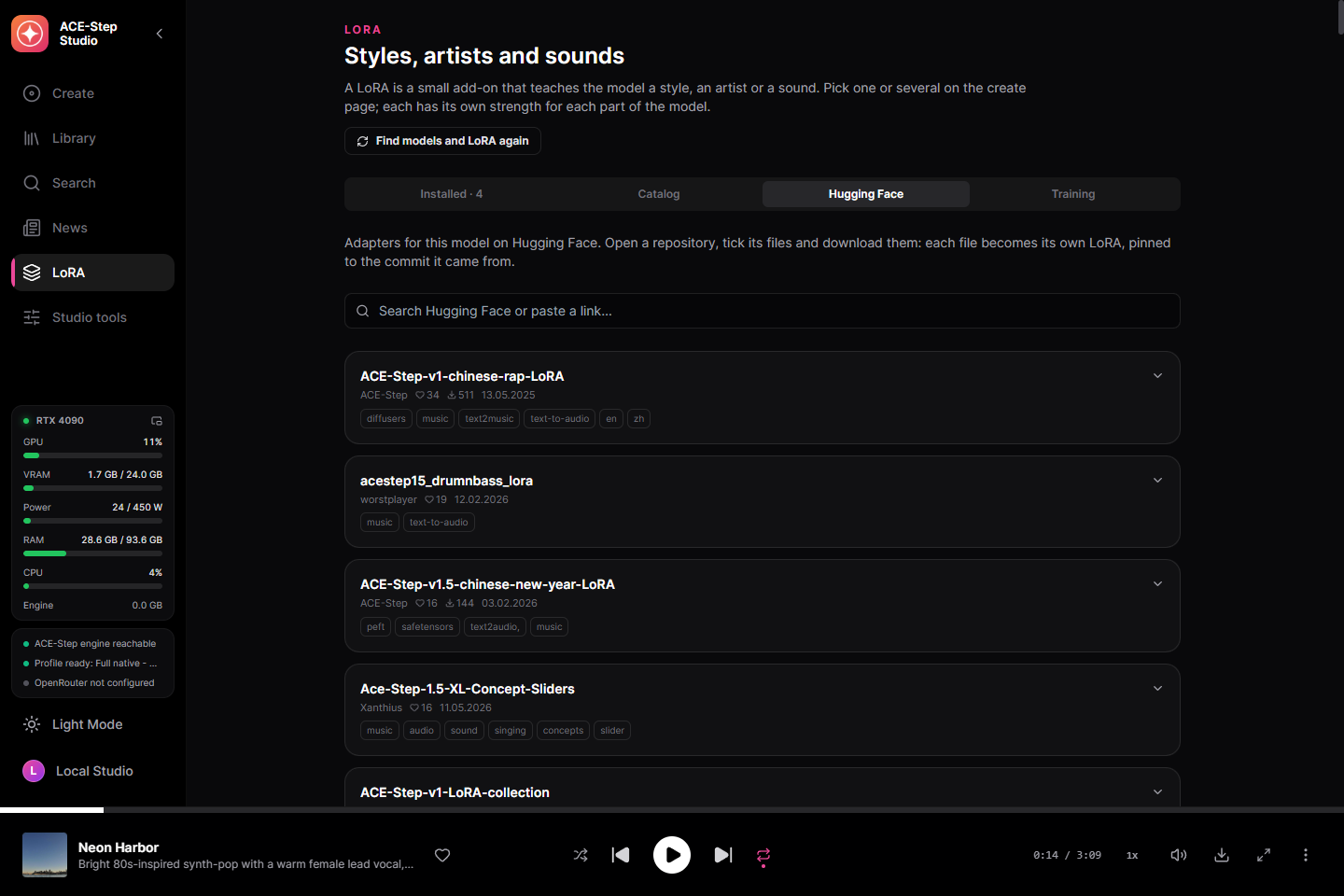Click the page vertical scrollbar
This screenshot has width=1344, height=896.
[1340, 19]
